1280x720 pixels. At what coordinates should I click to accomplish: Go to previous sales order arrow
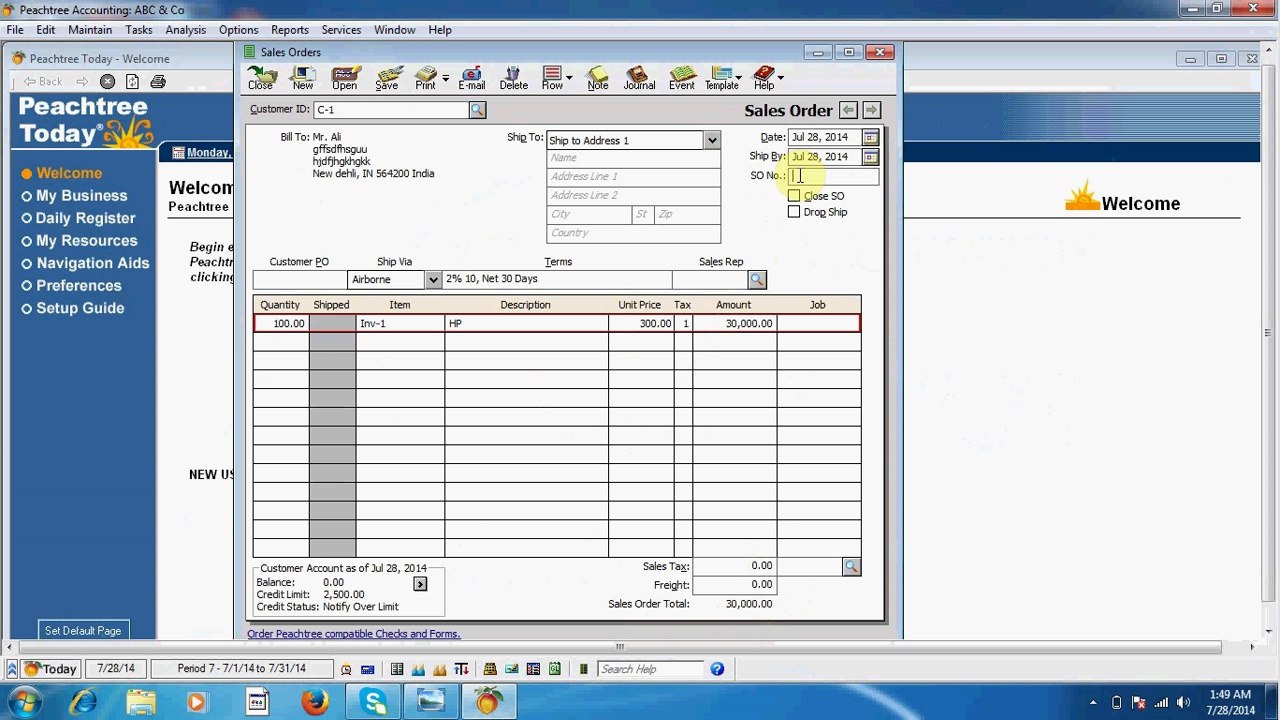pyautogui.click(x=848, y=110)
